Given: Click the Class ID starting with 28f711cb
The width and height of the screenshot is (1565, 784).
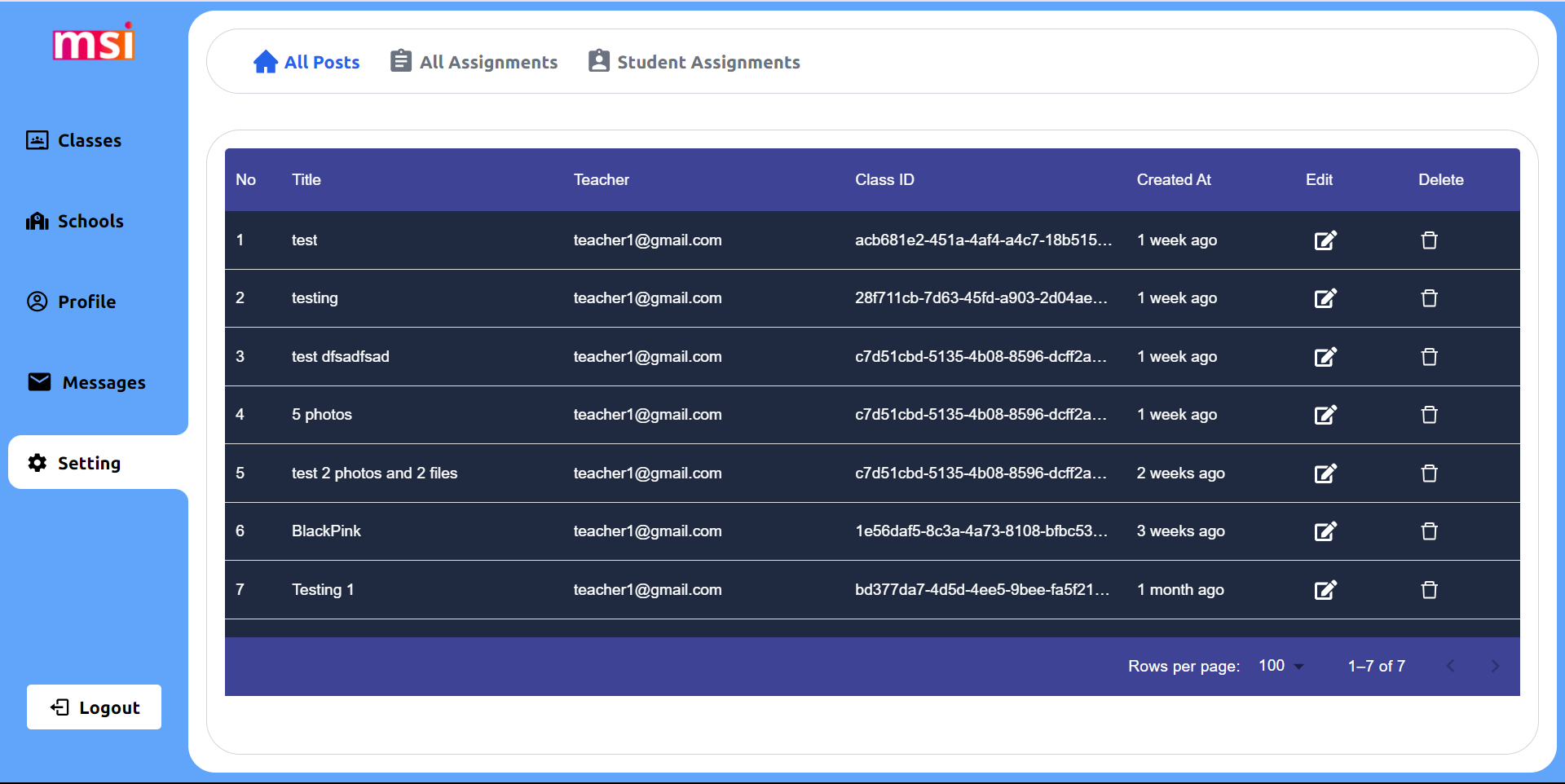Looking at the screenshot, I should point(981,298).
